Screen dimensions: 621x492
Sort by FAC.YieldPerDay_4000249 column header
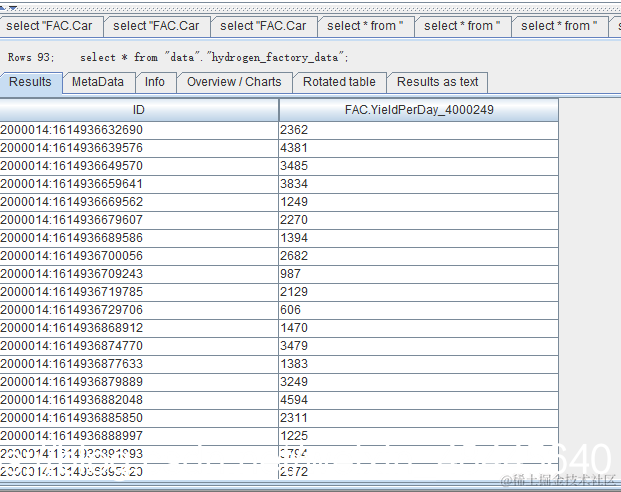(419, 110)
